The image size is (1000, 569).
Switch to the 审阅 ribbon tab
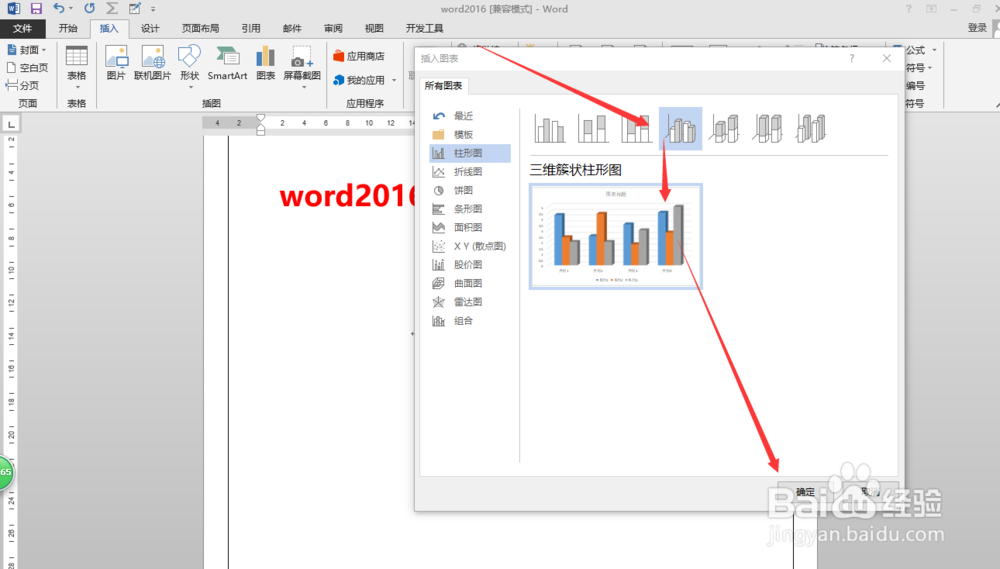(333, 28)
